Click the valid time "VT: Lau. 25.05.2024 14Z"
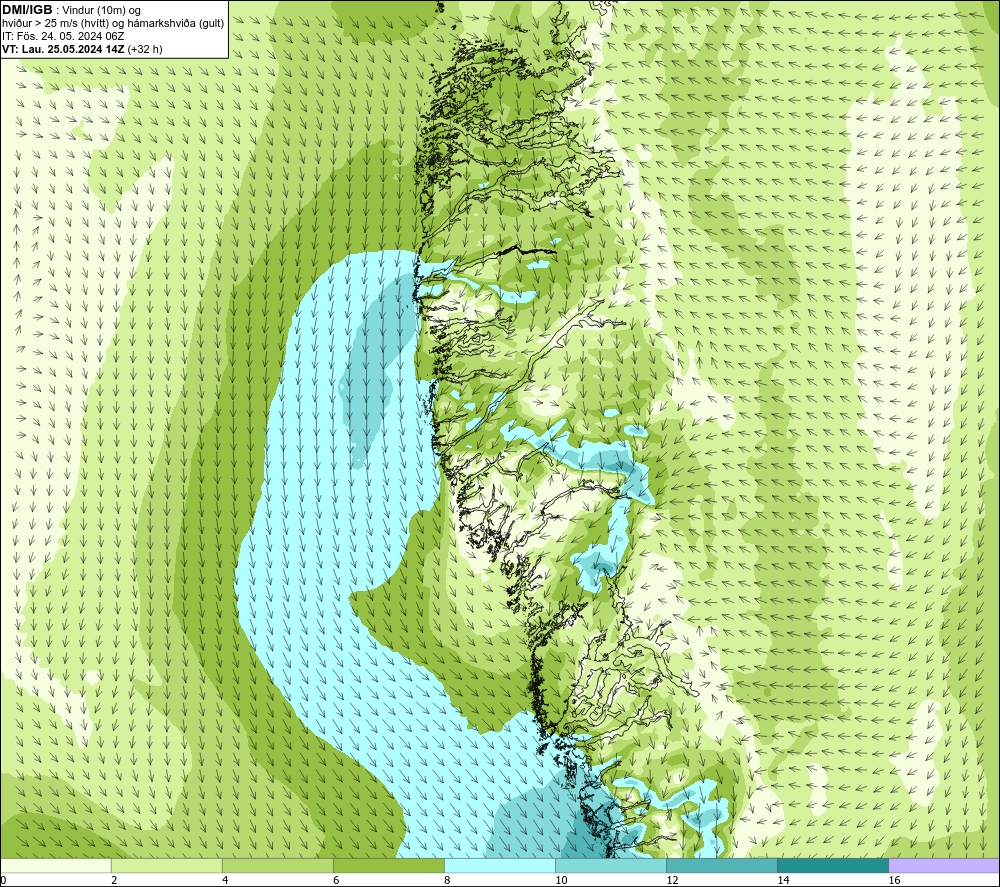Screen dimensions: 1000x887 tap(63, 49)
